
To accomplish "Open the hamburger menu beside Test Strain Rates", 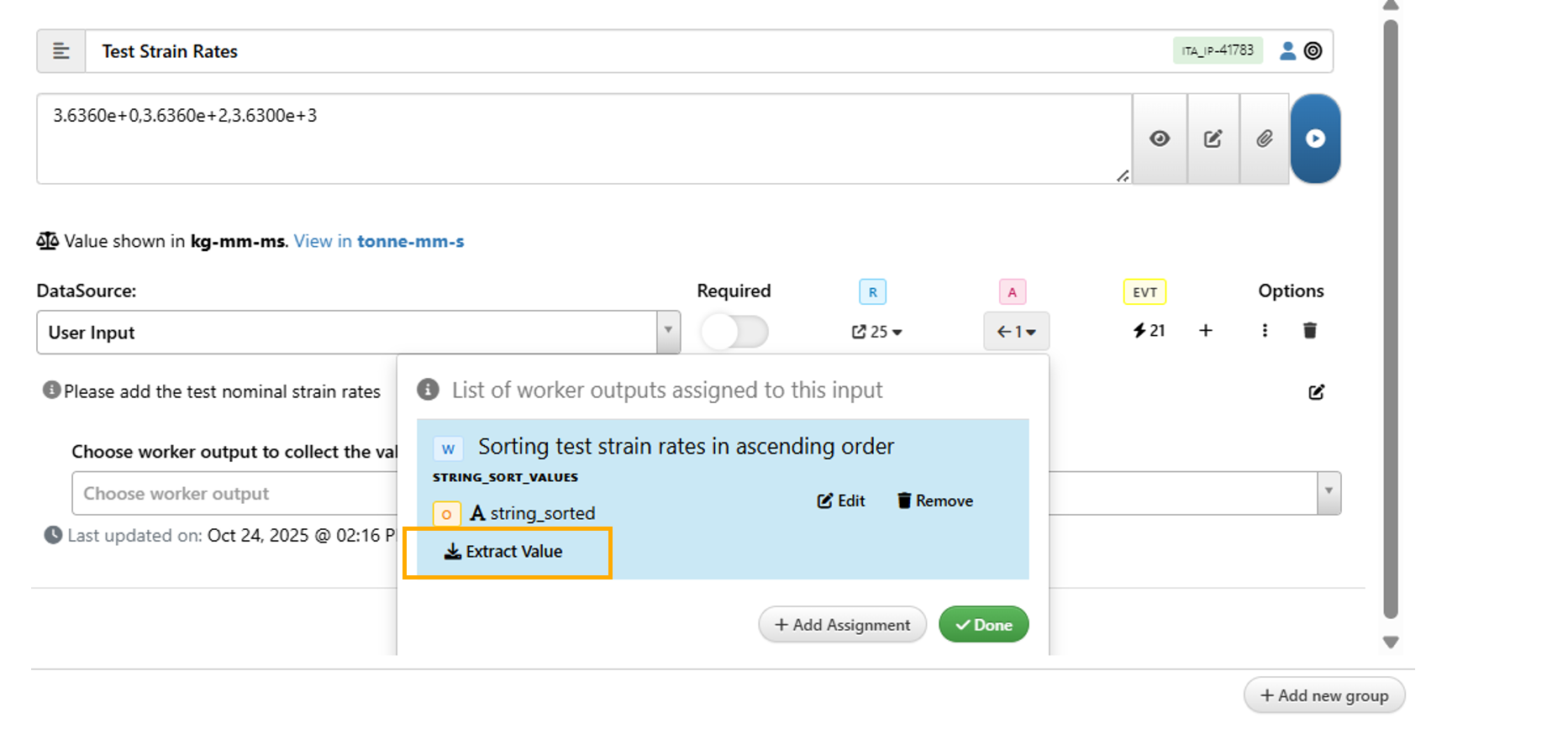I will click(x=61, y=51).
